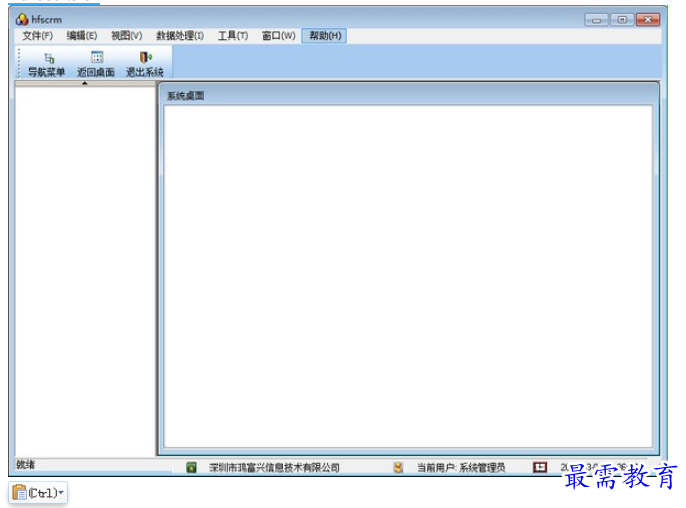
Task: Collapse the navigation panel with the up arrow
Action: [x=85, y=83]
